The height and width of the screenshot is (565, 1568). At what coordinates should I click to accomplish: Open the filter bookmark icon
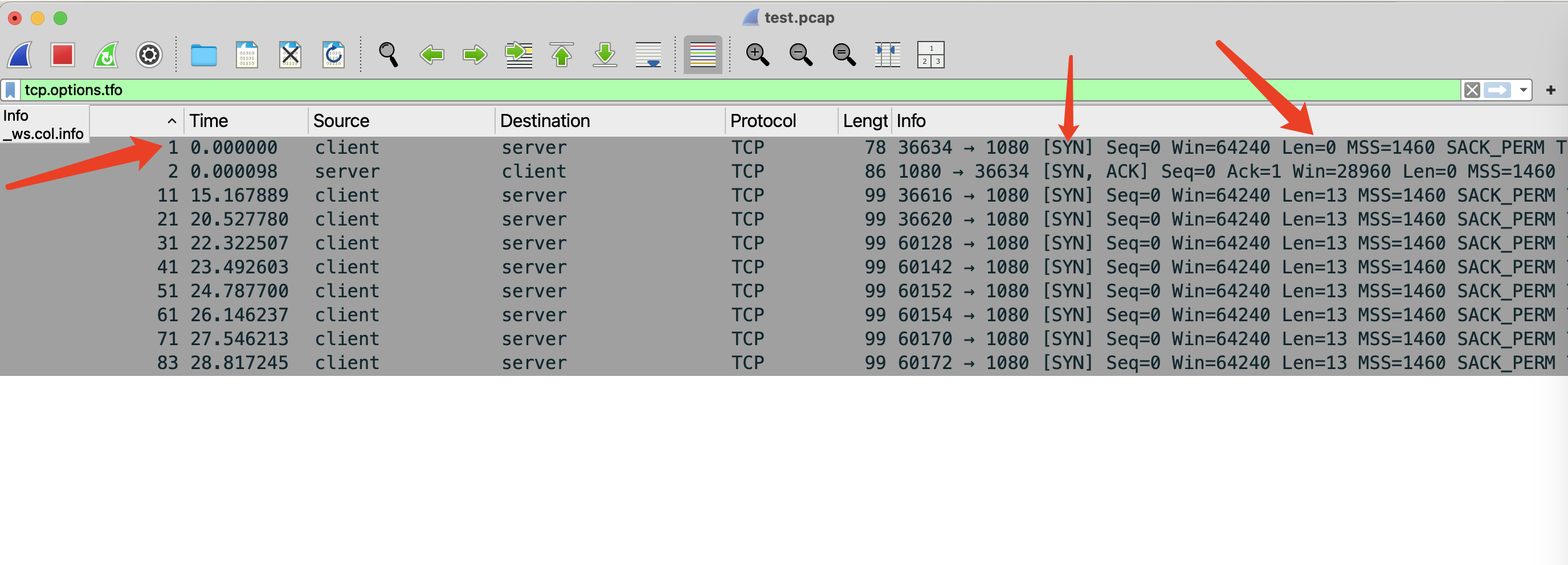10,90
